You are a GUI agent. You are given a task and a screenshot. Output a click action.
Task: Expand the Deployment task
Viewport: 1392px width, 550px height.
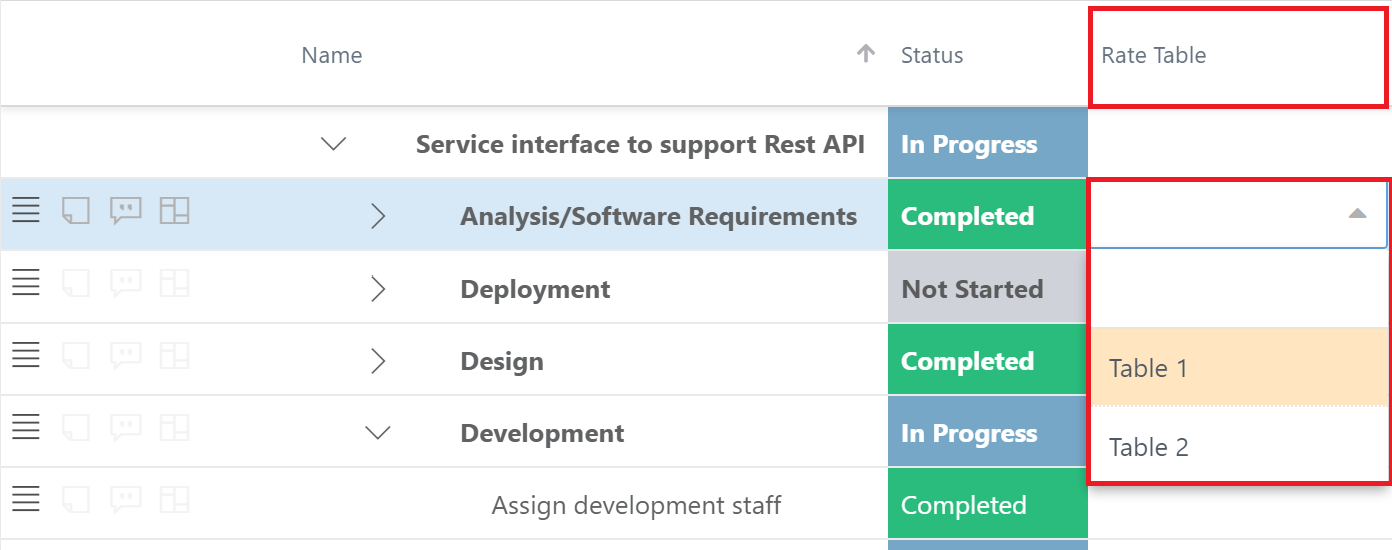378,289
